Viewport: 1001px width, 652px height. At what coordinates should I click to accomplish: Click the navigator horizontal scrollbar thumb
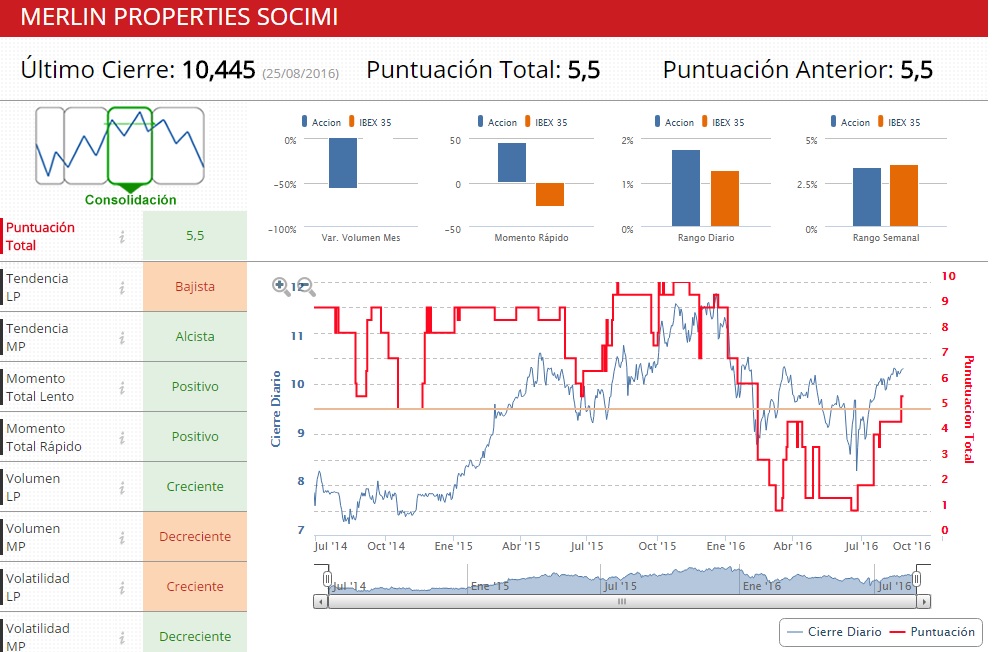click(622, 602)
